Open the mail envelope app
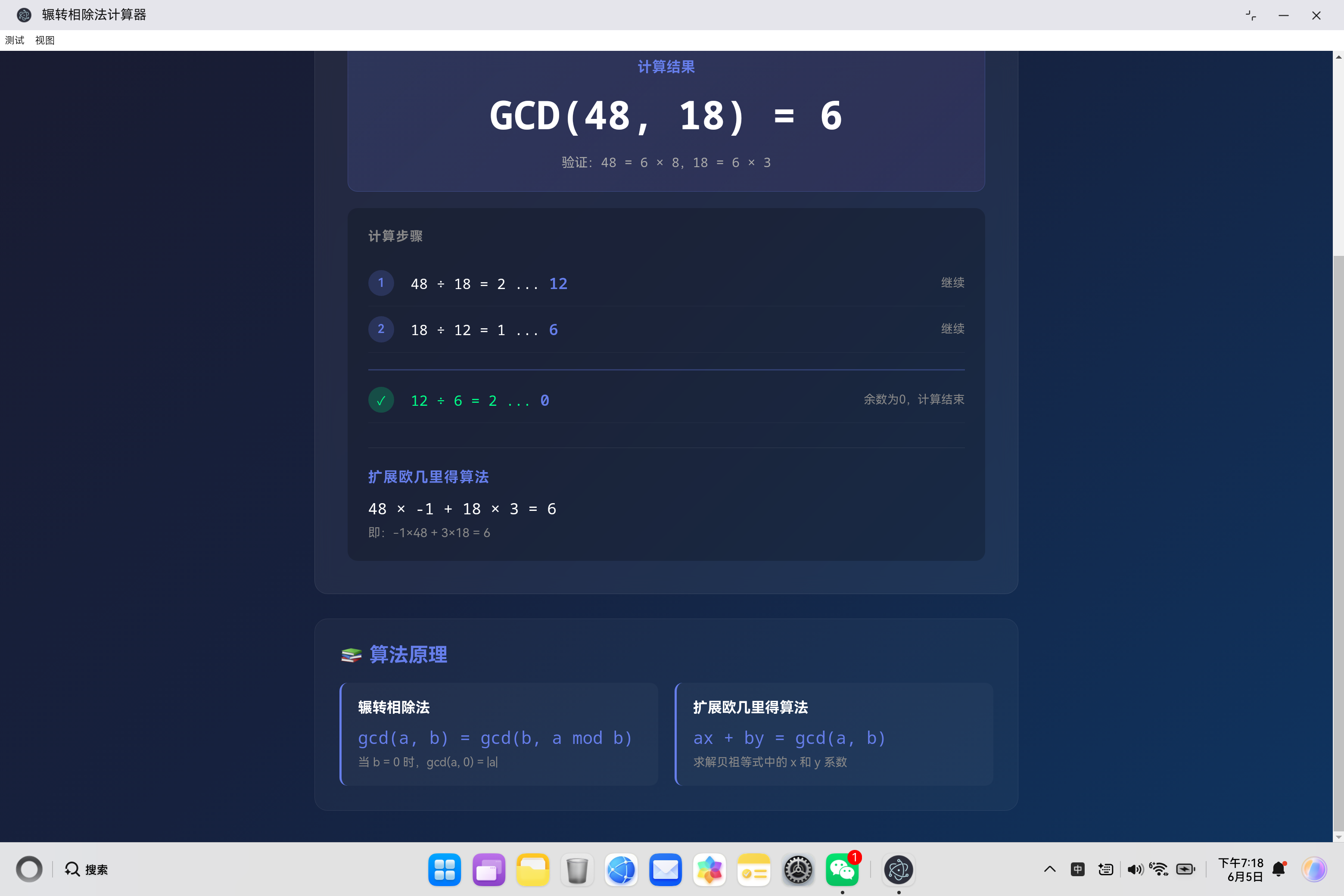 665,870
